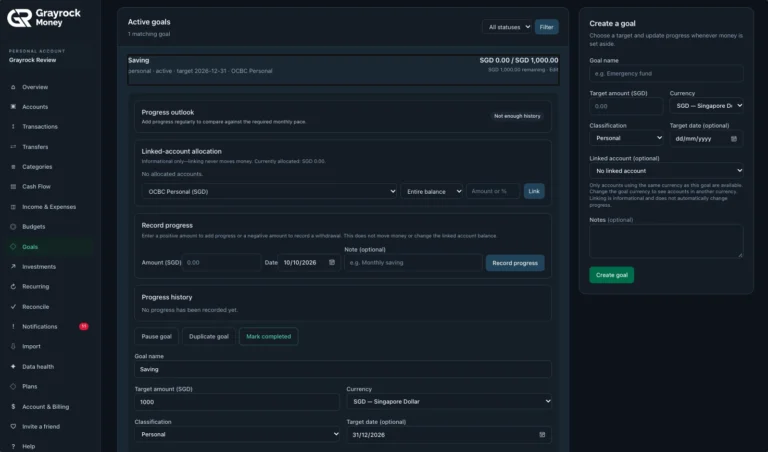Go to Cash Flow in the sidebar

coord(36,187)
